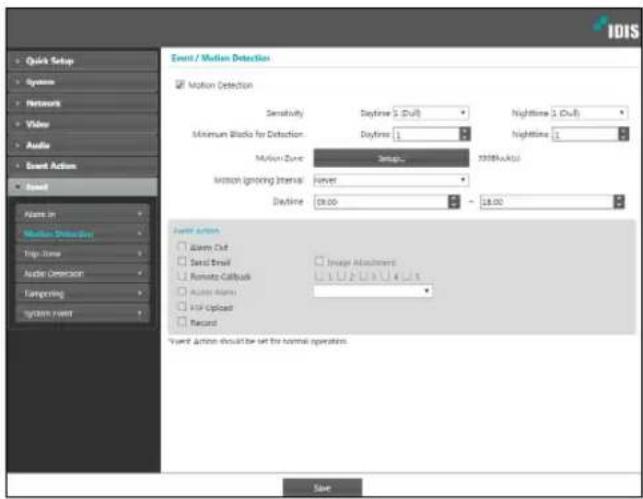Image resolution: width=643 pixels, height=499 pixels.
Task: Open the System menu section
Action: tap(82, 82)
